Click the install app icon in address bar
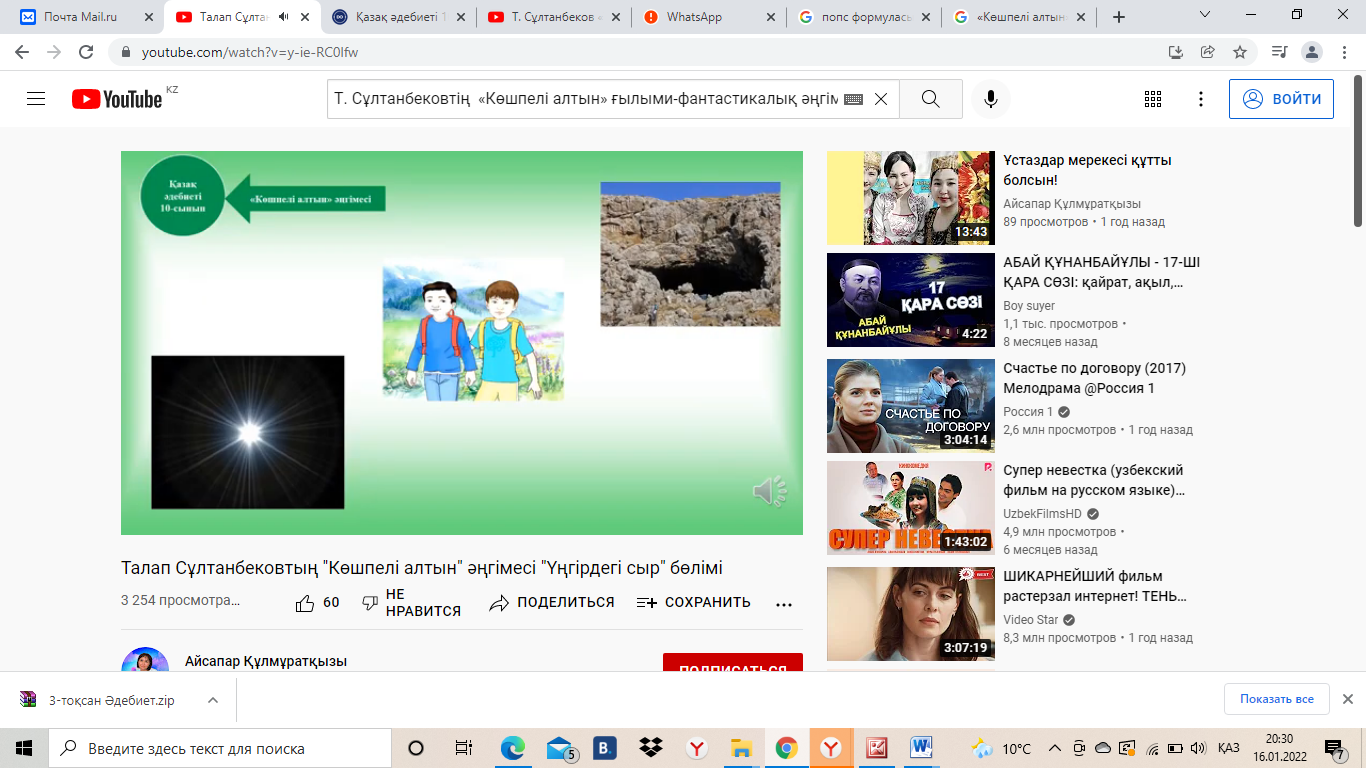The height and width of the screenshot is (768, 1366). [x=1176, y=52]
